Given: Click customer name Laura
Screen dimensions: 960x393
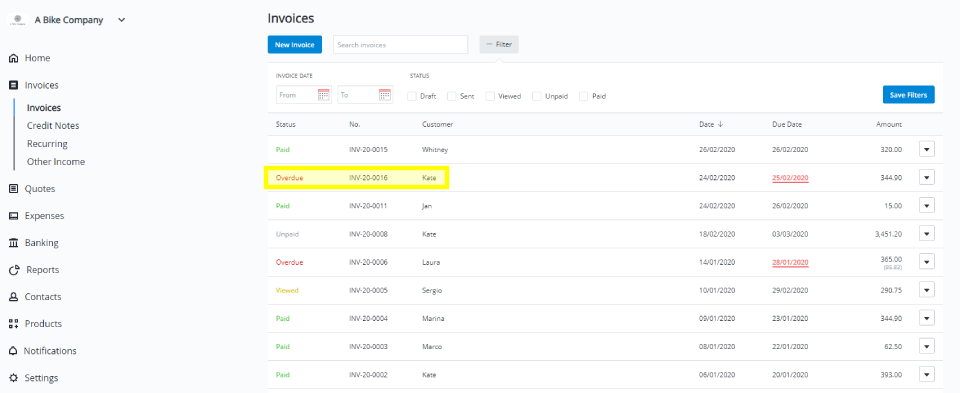Looking at the screenshot, I should click(431, 262).
